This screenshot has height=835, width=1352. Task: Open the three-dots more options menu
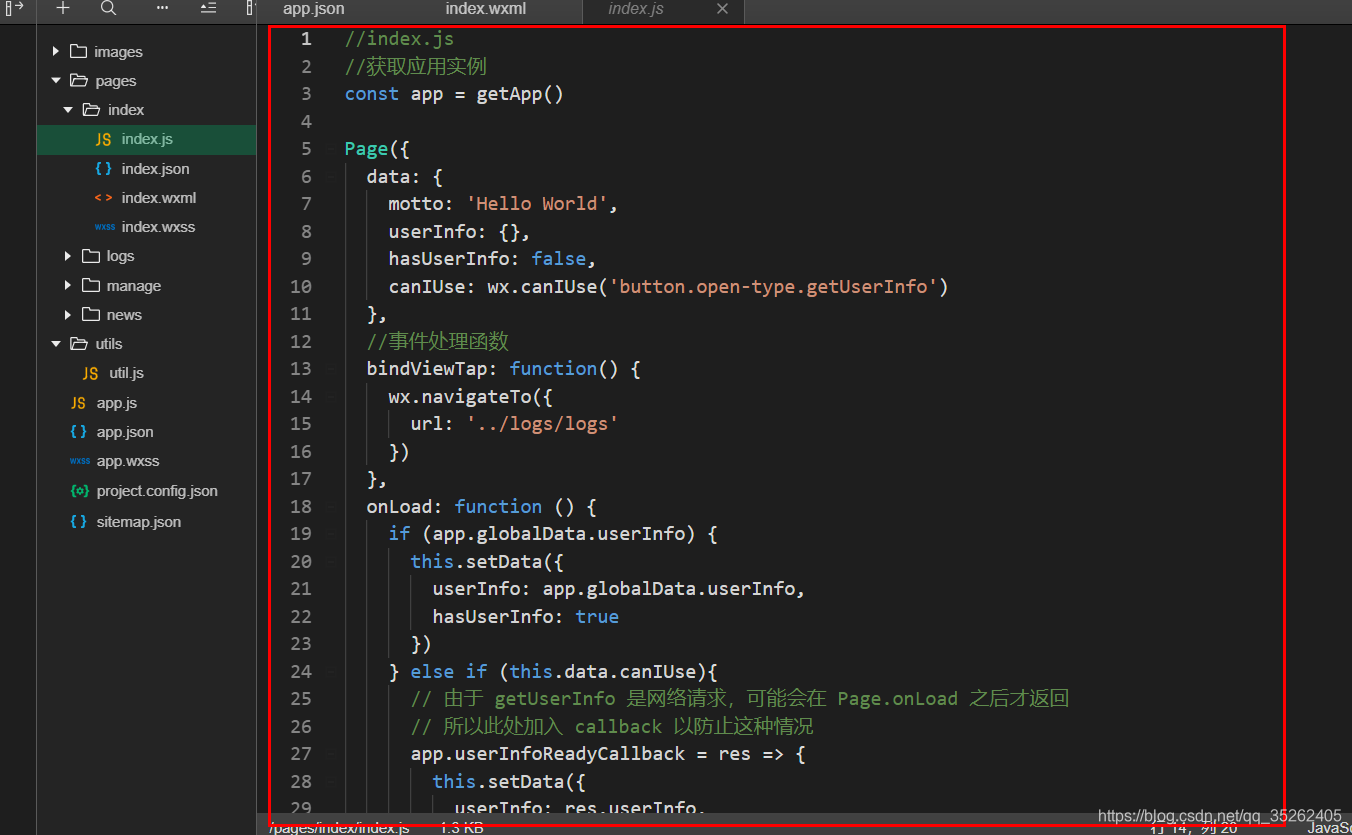point(162,8)
